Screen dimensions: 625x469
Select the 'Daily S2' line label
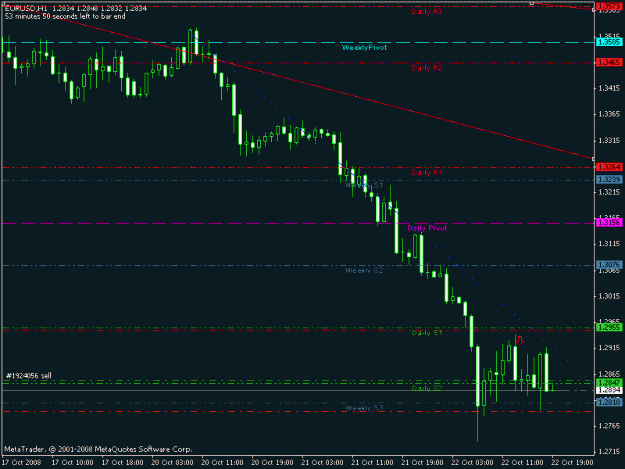(427, 389)
